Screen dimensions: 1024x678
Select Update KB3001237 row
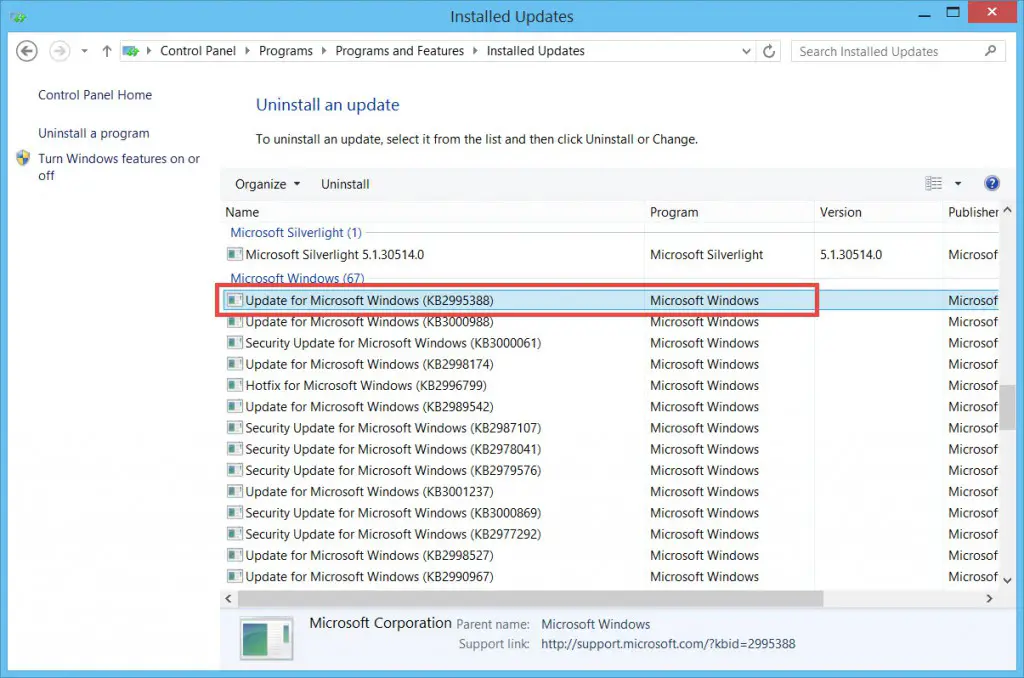pos(611,492)
